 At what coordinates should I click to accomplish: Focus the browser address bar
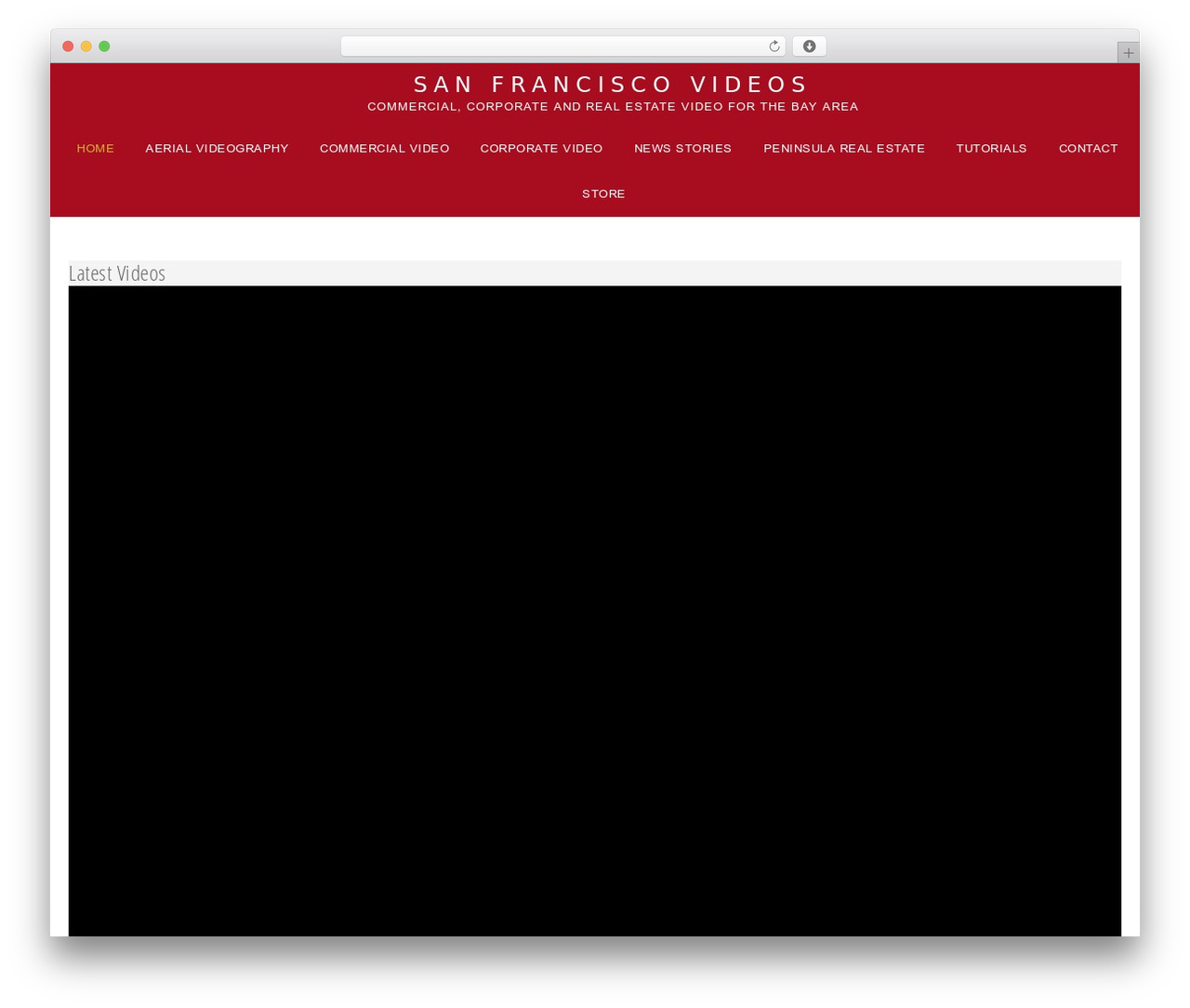pyautogui.click(x=563, y=46)
